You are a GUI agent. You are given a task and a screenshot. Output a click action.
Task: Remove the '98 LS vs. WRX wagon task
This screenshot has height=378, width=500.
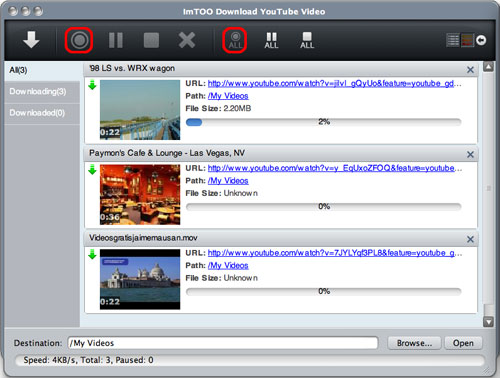470,70
